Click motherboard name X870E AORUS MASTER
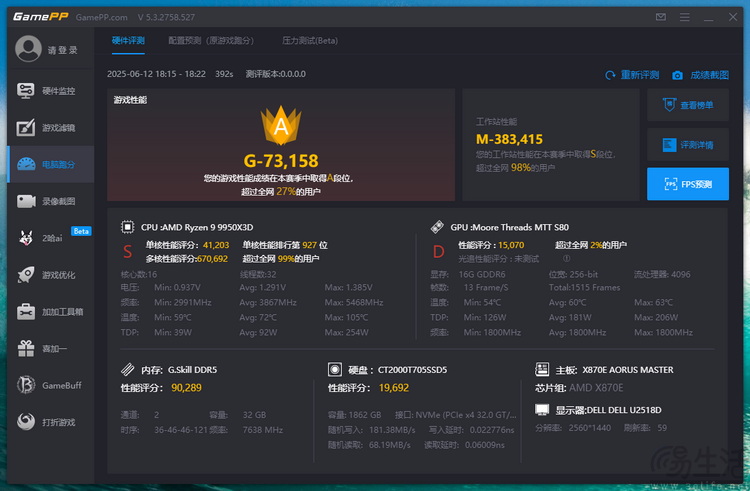Viewport: 750px width, 491px height. tap(628, 370)
